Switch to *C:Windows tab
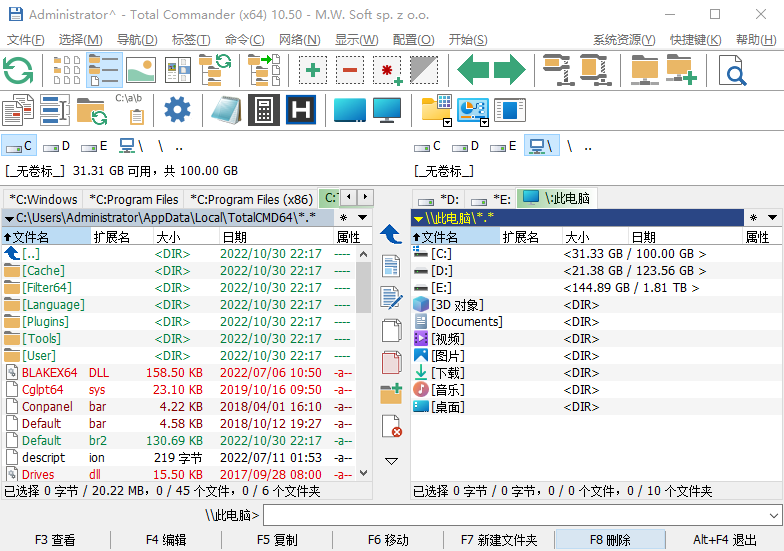The image size is (784, 551). [x=43, y=200]
